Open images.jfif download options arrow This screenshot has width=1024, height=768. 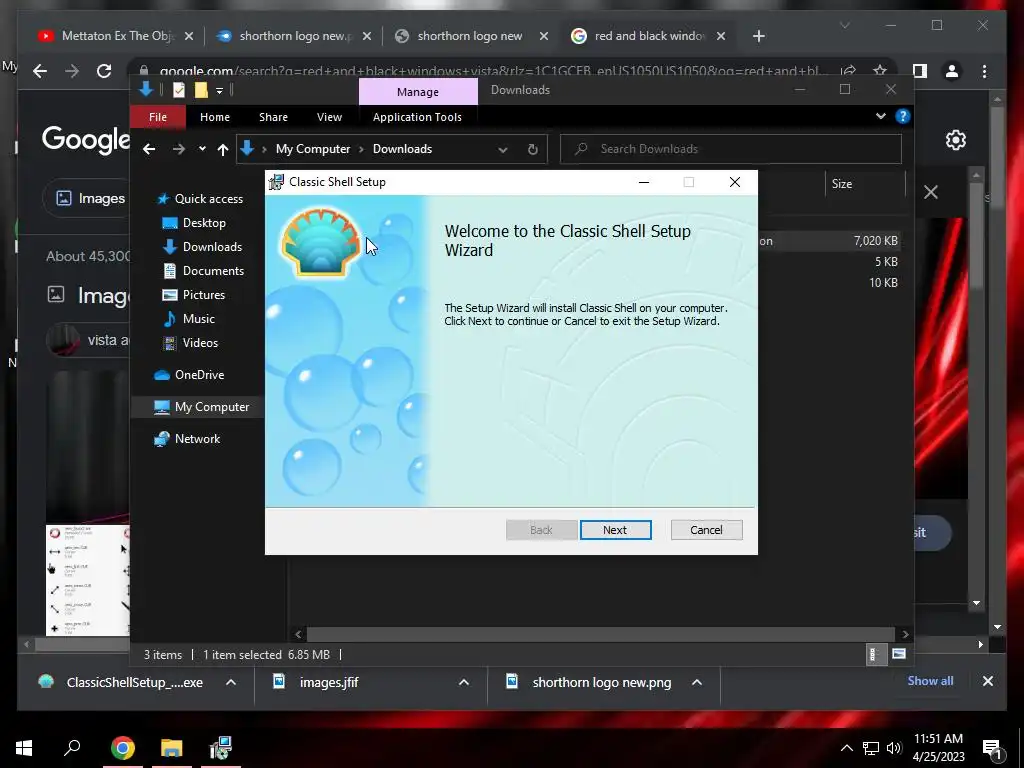pos(464,682)
